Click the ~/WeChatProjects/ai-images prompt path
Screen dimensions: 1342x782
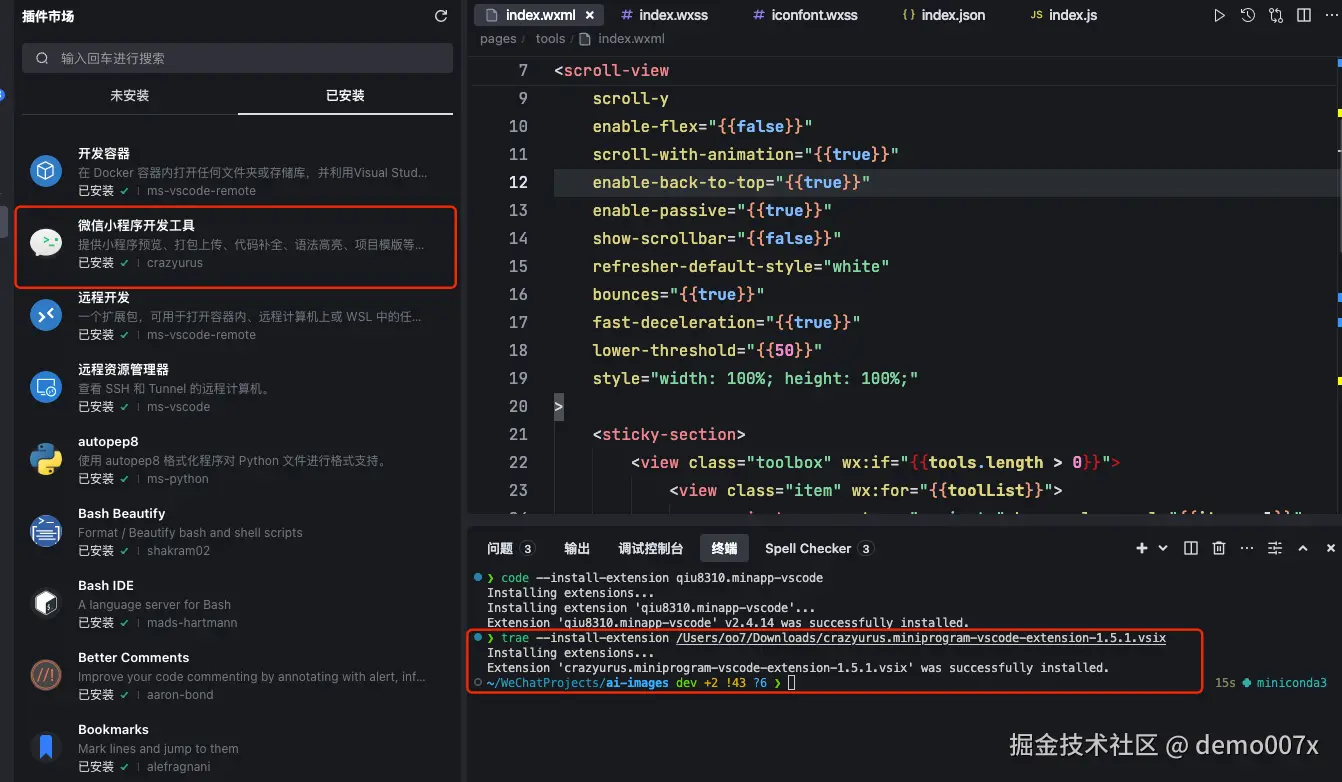578,683
